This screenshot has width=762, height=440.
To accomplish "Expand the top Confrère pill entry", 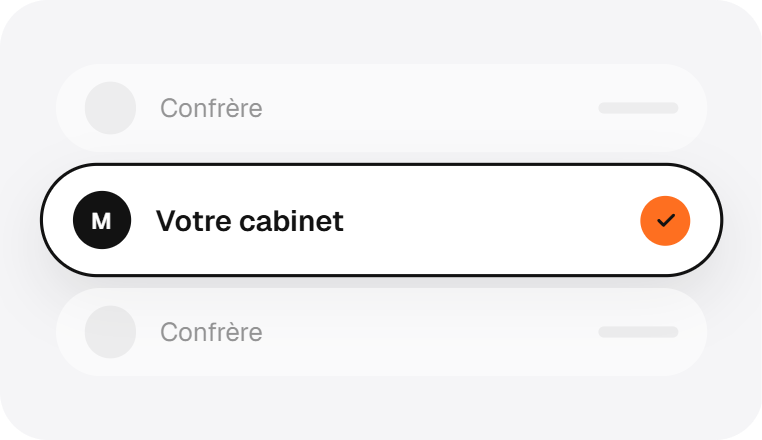I will [381, 108].
